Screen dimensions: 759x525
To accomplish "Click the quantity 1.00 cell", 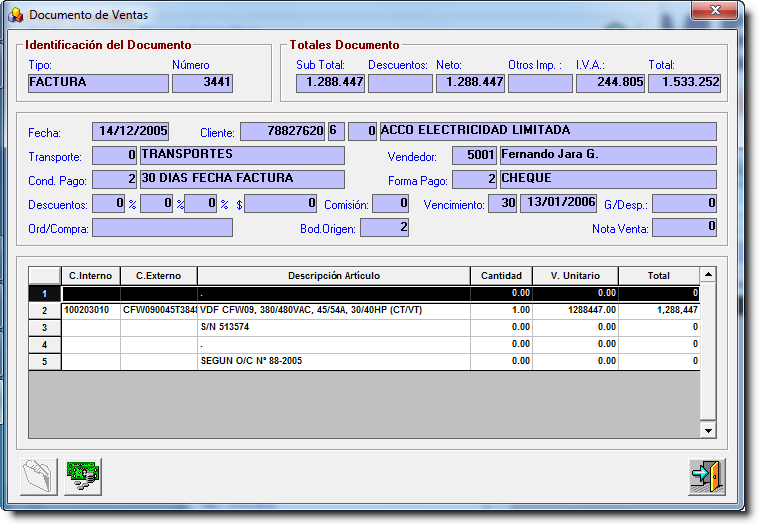I will (501, 310).
